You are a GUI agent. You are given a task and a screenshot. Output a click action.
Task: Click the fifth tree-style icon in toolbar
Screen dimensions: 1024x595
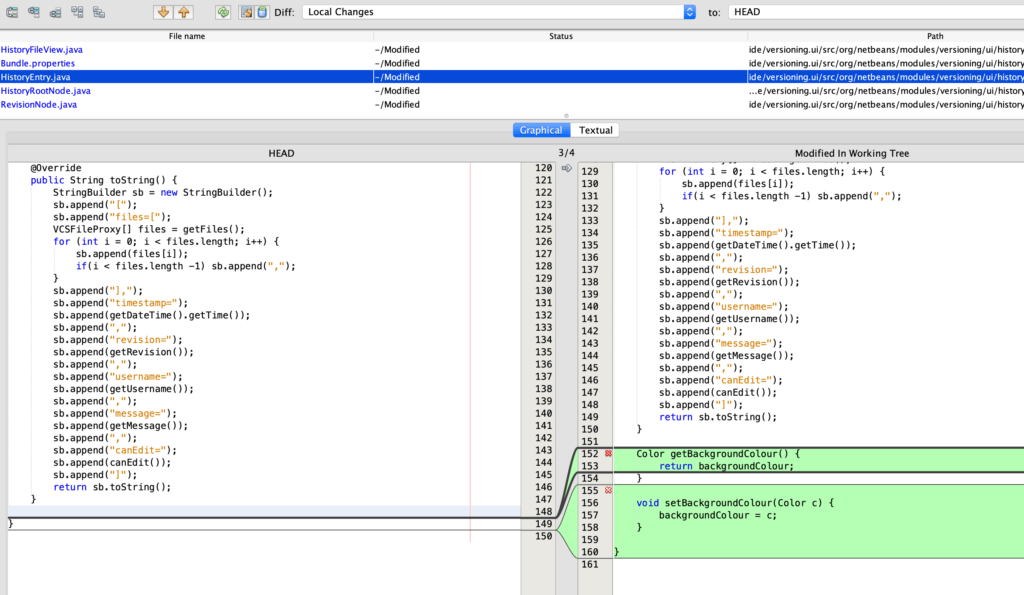[x=99, y=12]
